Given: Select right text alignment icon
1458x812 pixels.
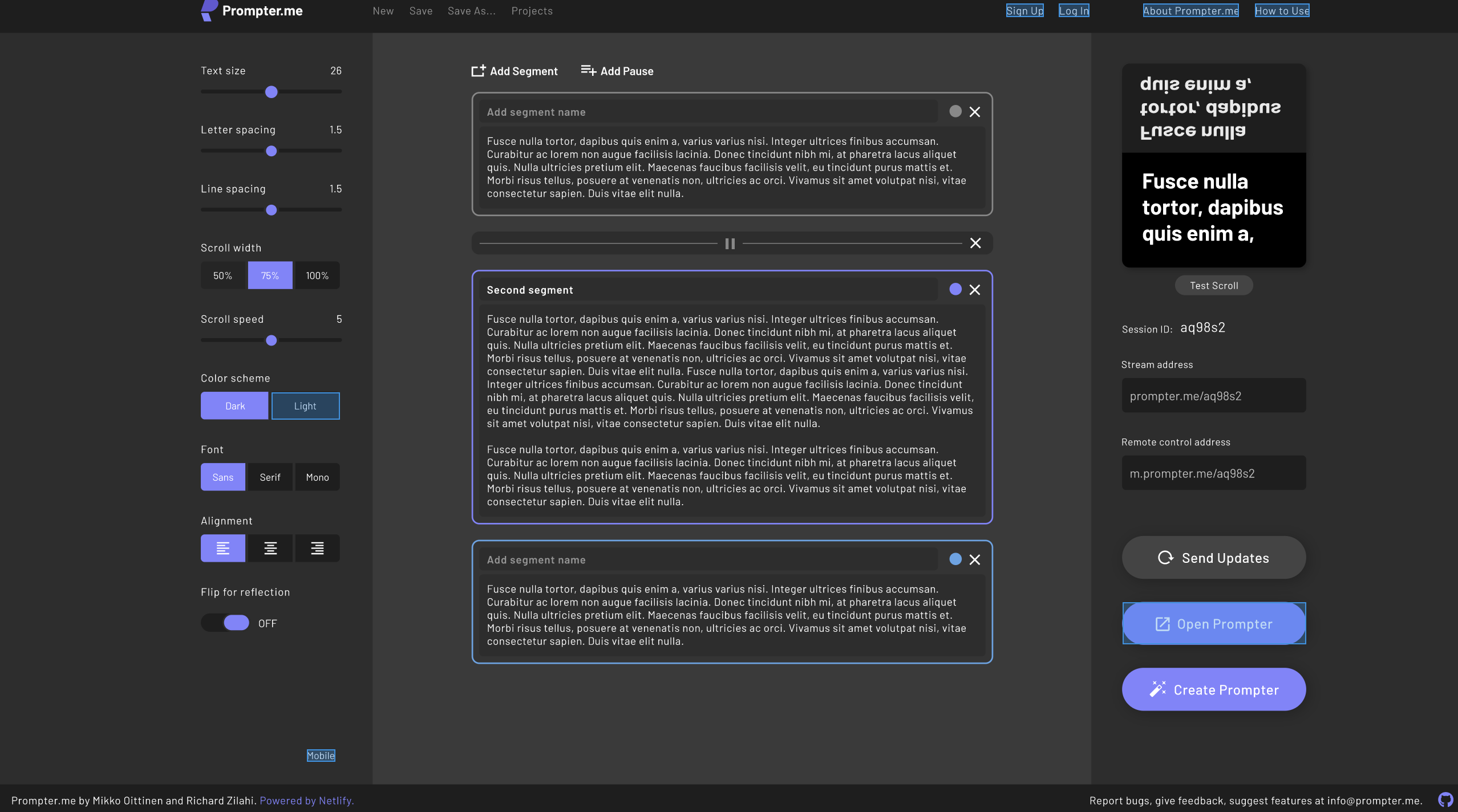Looking at the screenshot, I should point(317,549).
